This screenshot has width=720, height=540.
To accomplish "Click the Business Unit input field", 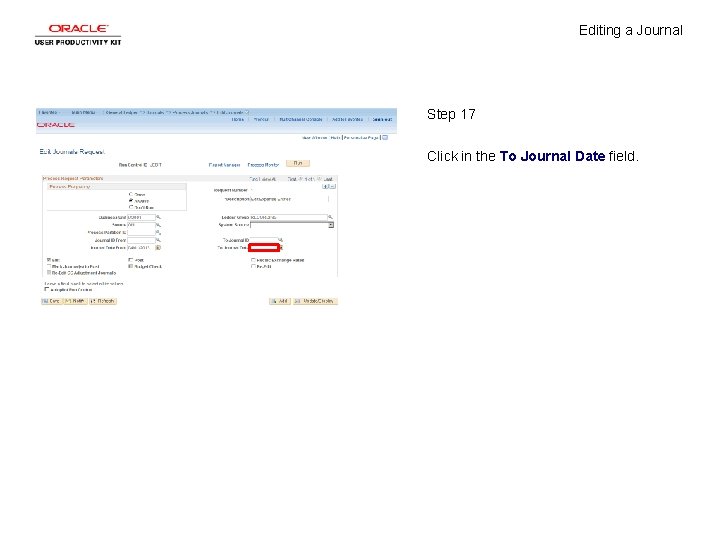I will [141, 217].
